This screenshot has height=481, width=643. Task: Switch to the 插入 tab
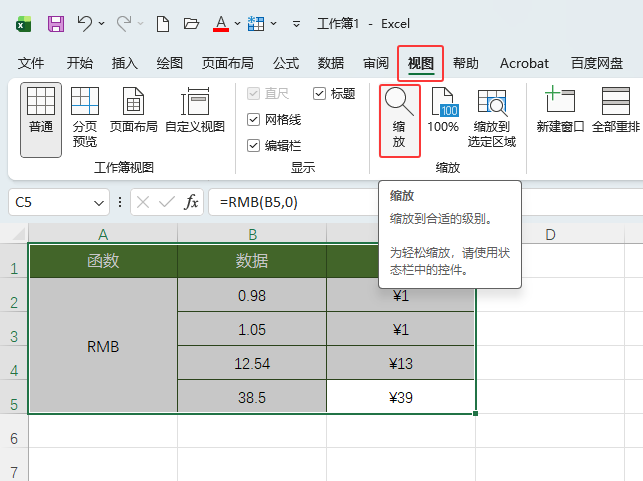pyautogui.click(x=125, y=63)
